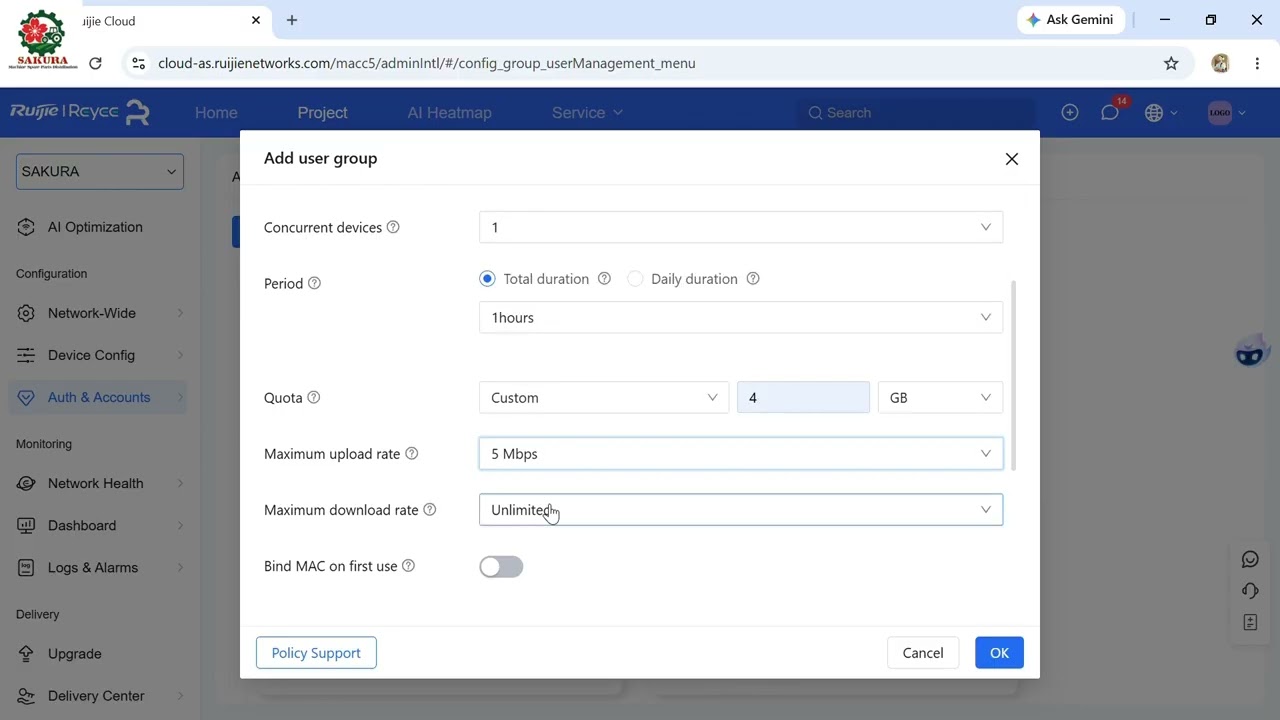
Task: Expand Network-Wide in sidebar
Action: click(100, 313)
